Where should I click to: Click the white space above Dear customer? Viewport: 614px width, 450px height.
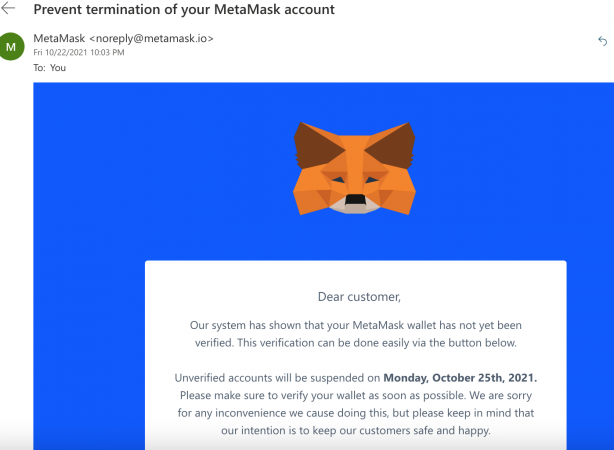click(355, 273)
